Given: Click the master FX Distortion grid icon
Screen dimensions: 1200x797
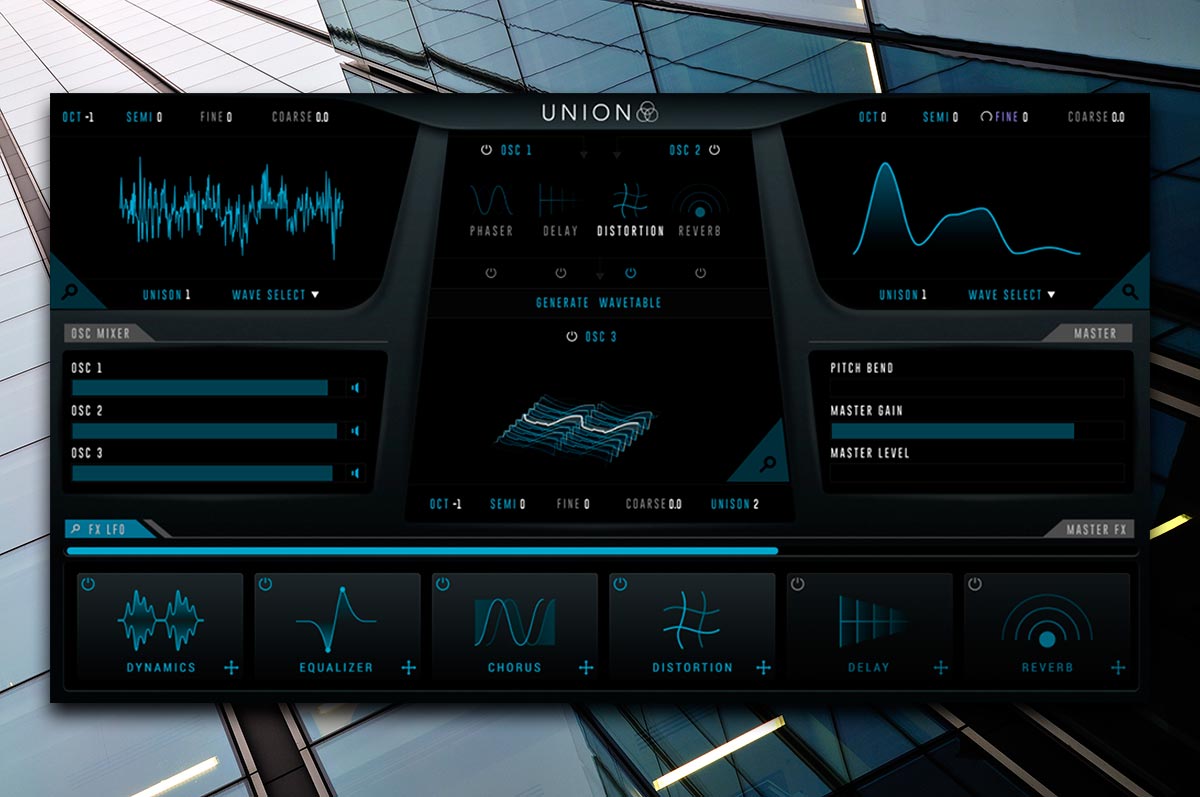Looking at the screenshot, I should click(691, 621).
